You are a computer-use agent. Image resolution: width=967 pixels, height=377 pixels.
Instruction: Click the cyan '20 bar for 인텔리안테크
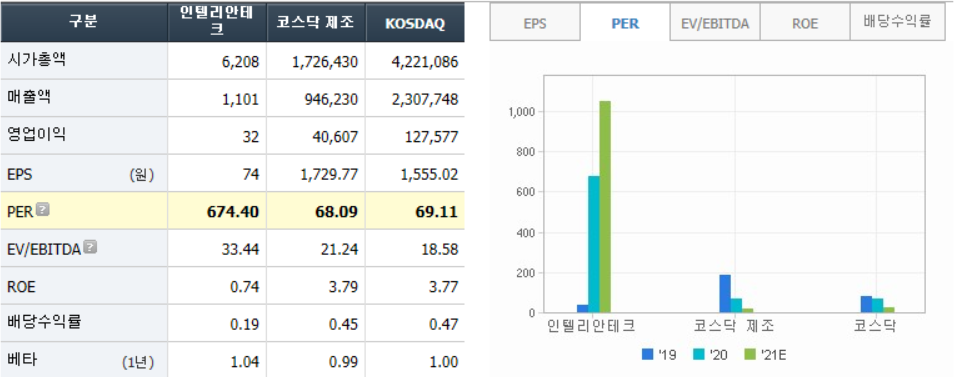tap(594, 244)
